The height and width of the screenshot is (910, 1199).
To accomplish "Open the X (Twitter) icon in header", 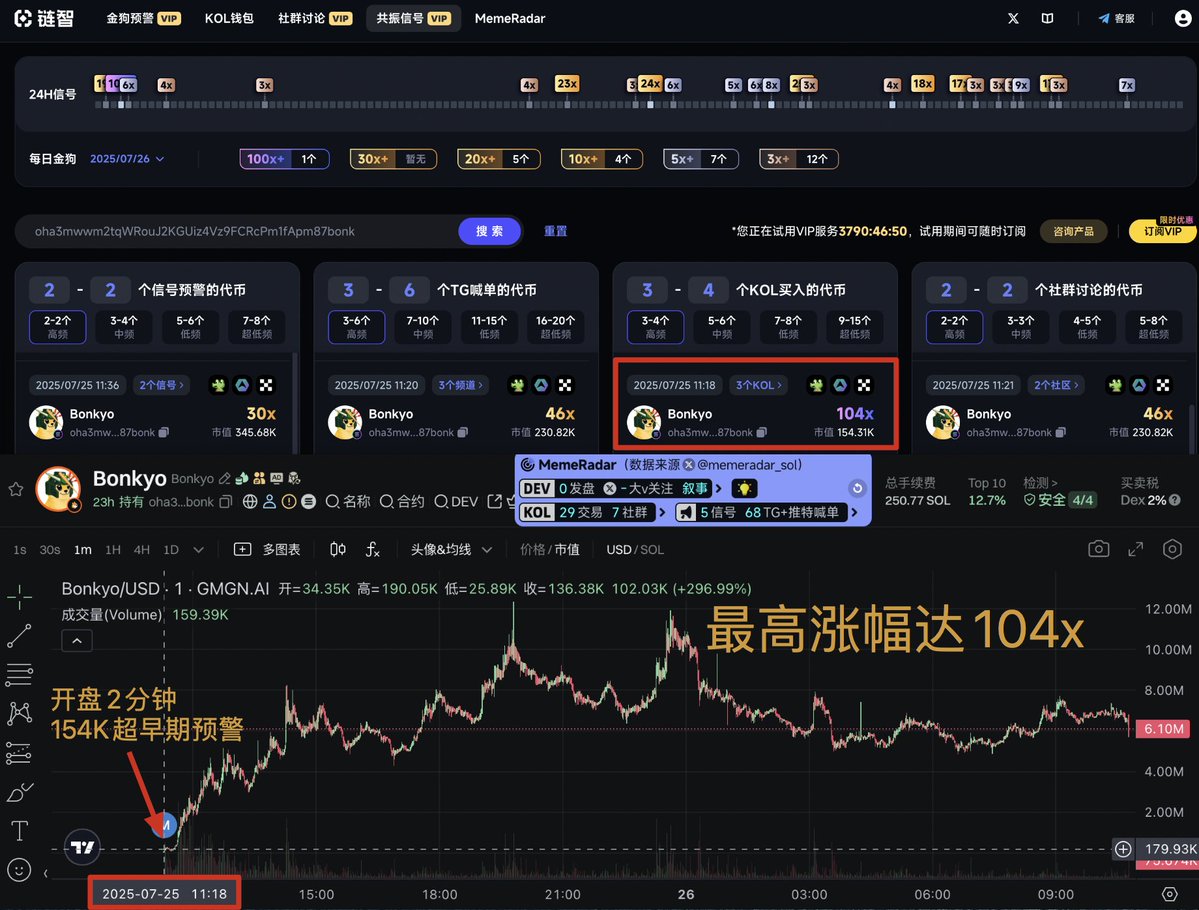I will coord(1013,18).
